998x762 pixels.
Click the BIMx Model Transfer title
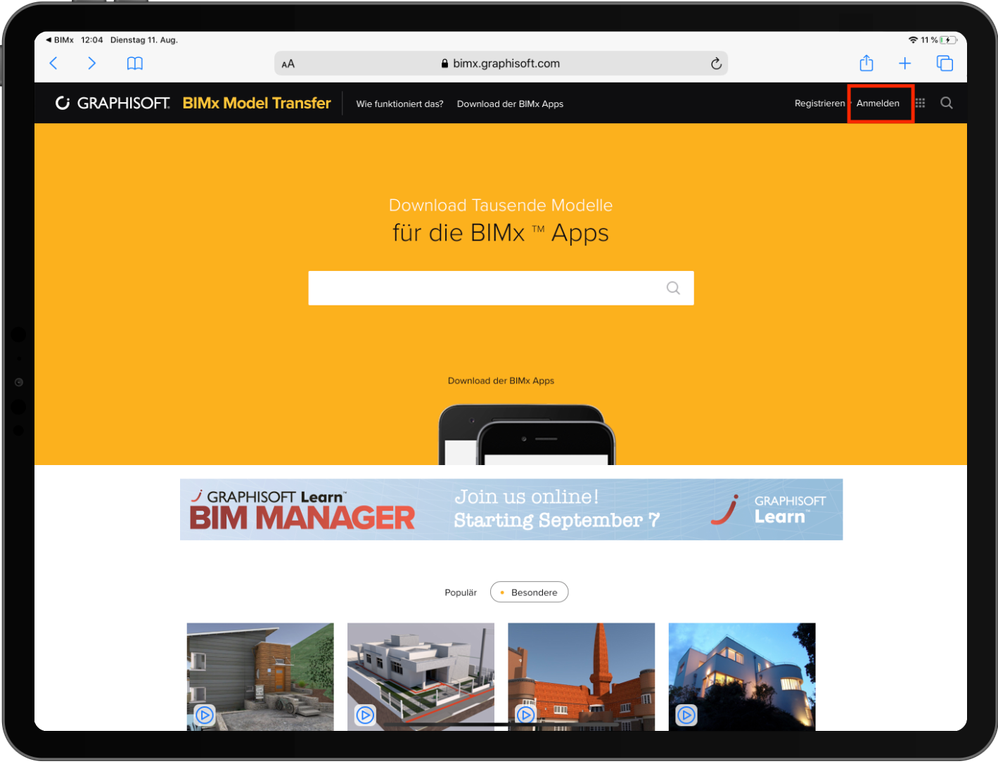coord(257,103)
